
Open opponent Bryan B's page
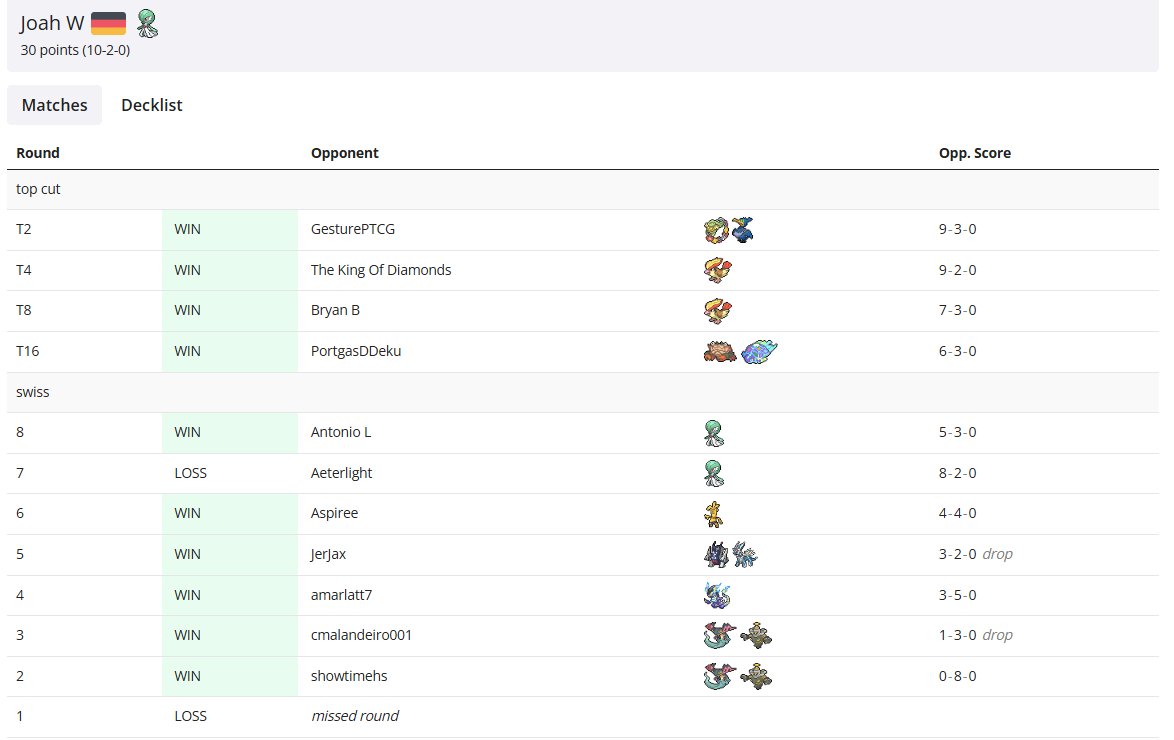coord(335,310)
